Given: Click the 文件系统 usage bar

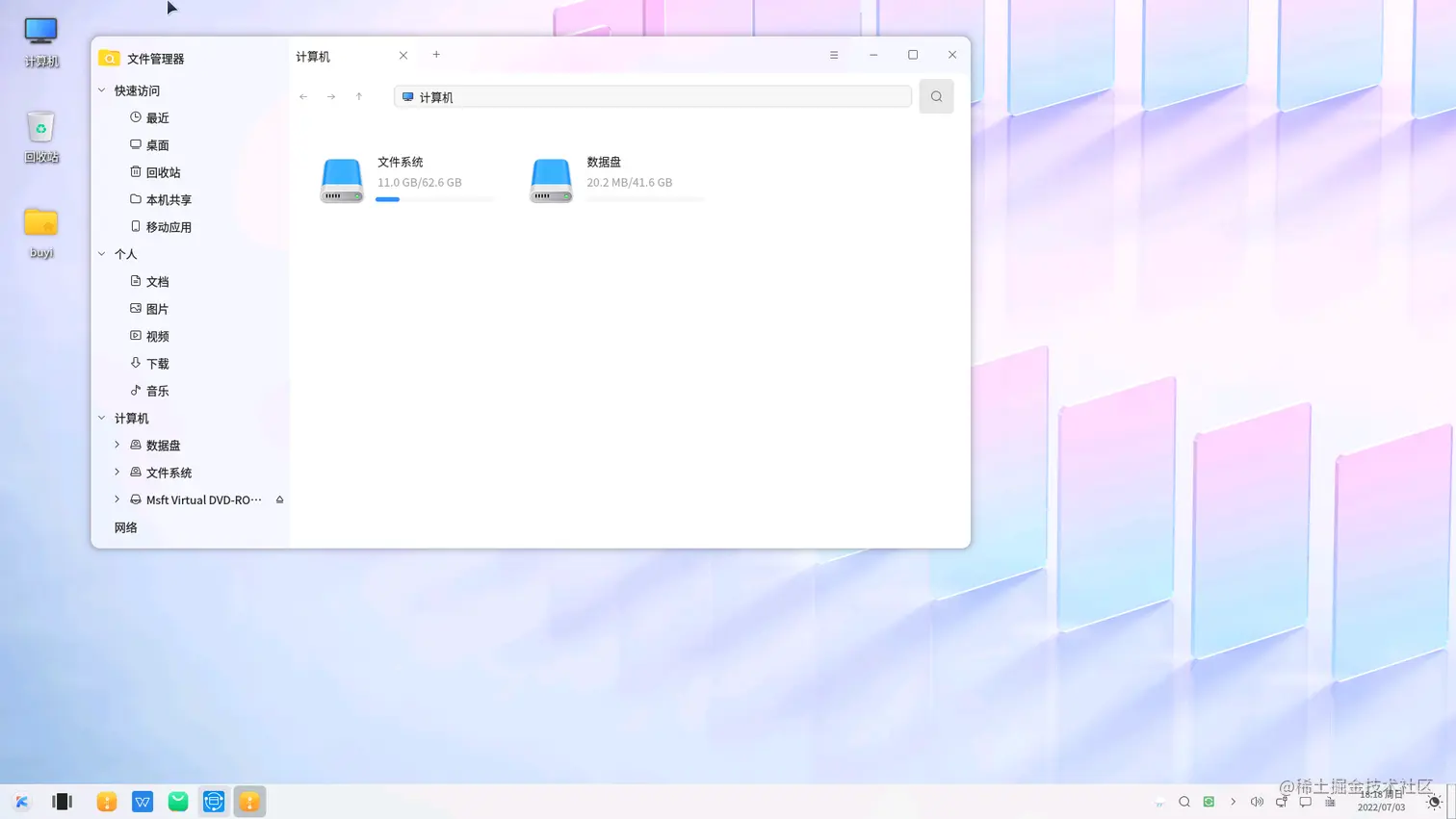Looking at the screenshot, I should [x=435, y=199].
